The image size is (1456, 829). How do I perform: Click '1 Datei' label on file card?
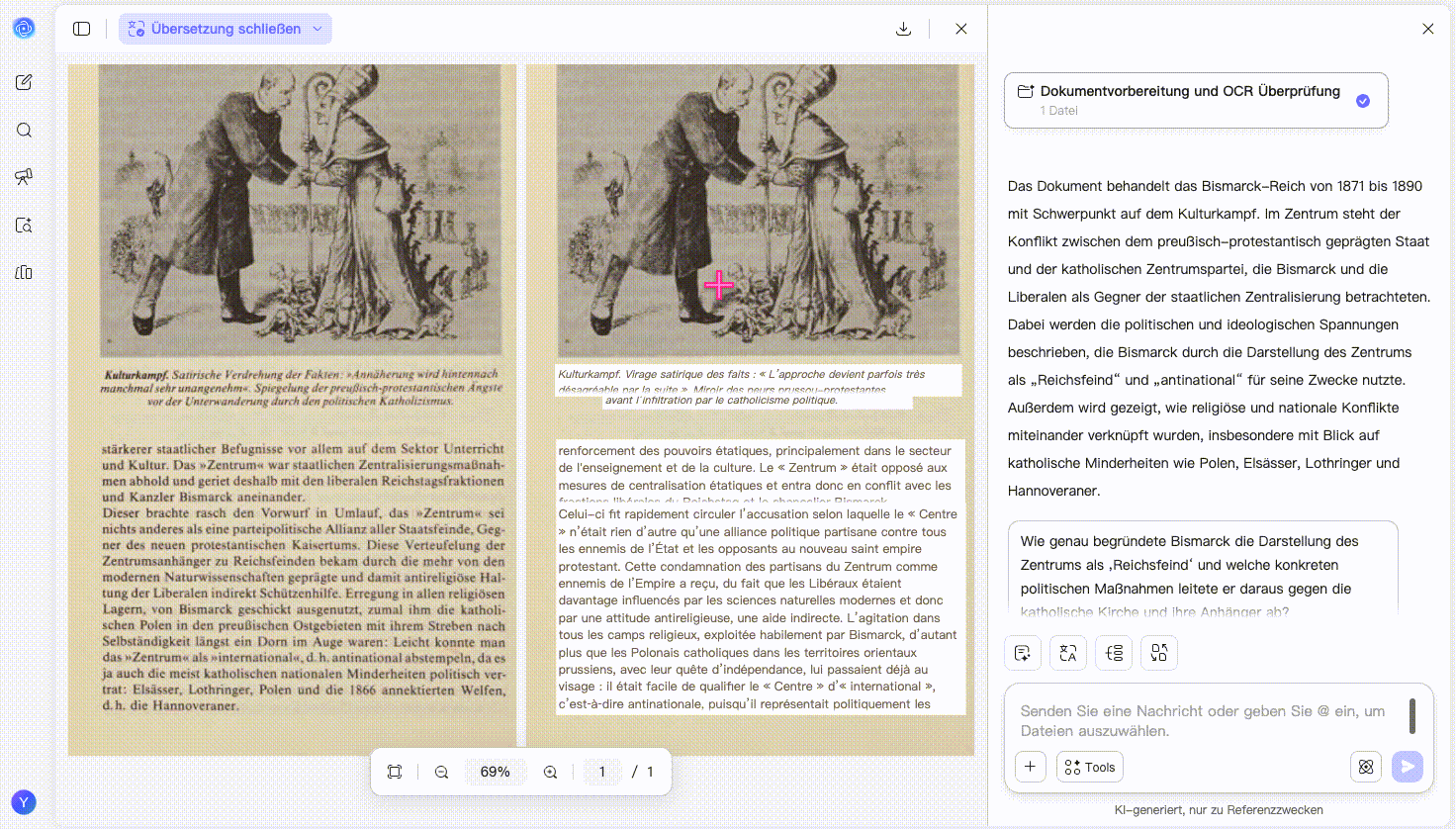[1058, 111]
